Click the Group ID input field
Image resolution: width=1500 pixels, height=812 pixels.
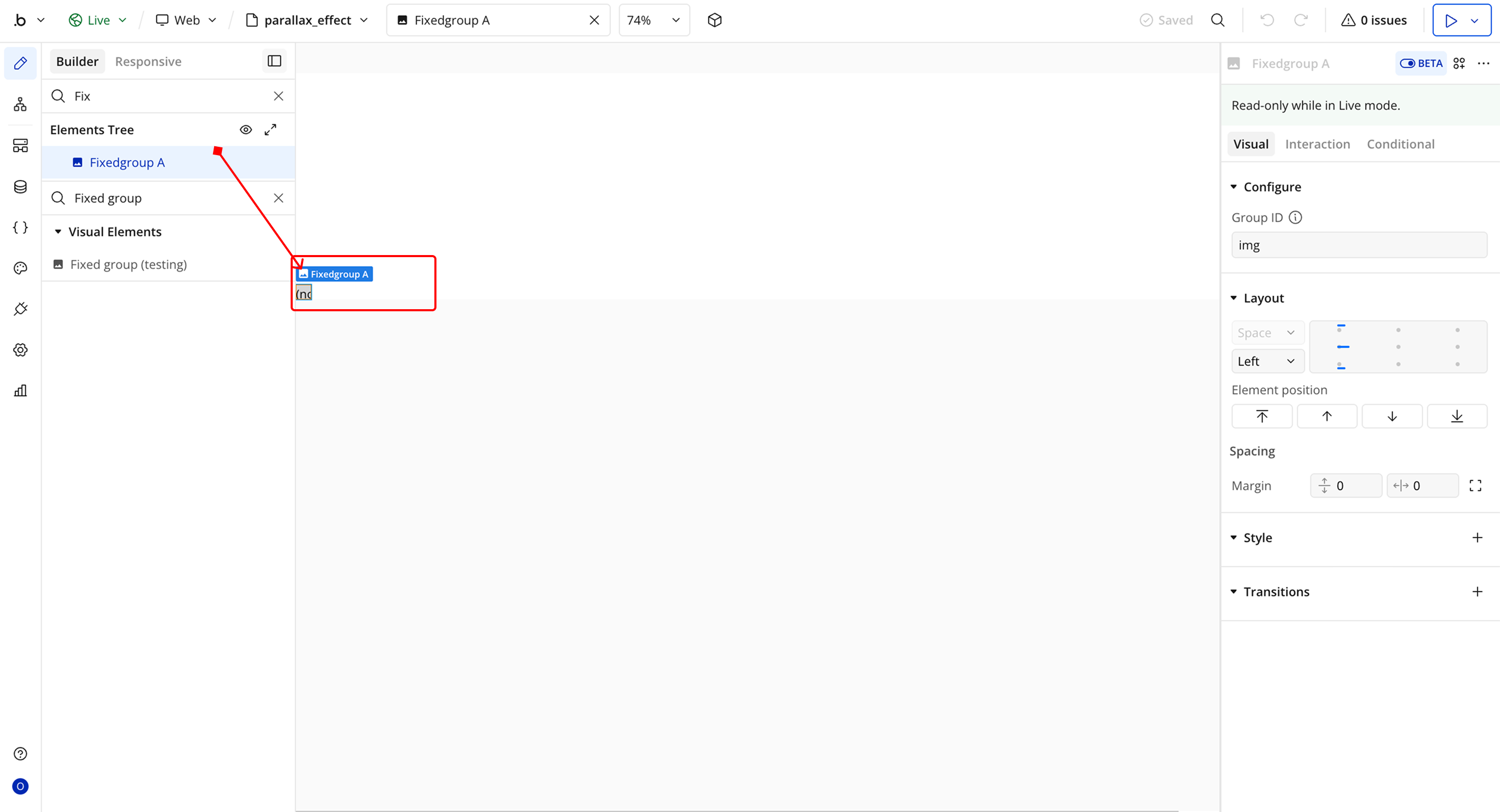click(x=1358, y=245)
